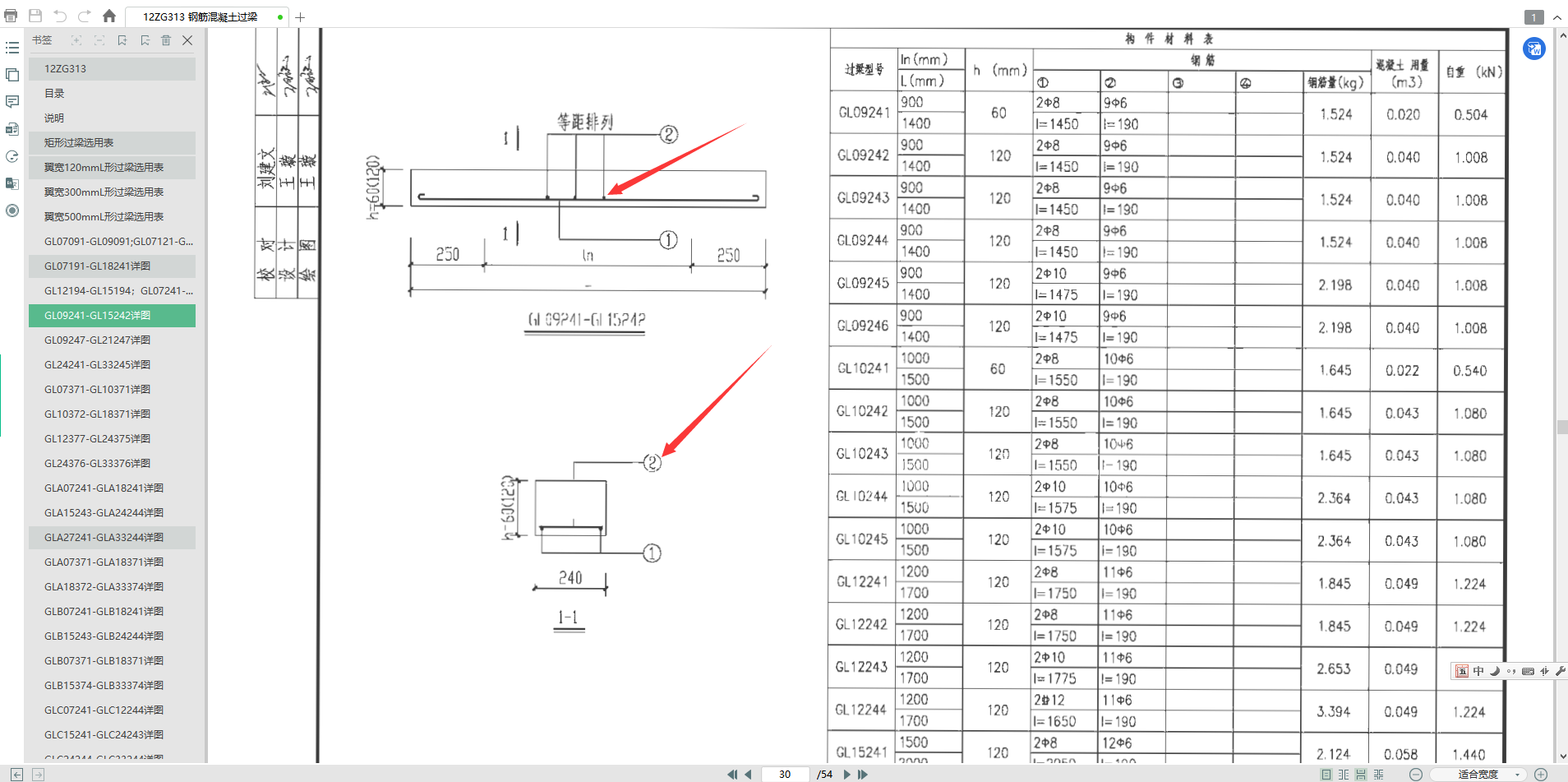Image resolution: width=1568 pixels, height=782 pixels.
Task: Zoom in with the plus button
Action: coord(1541,774)
